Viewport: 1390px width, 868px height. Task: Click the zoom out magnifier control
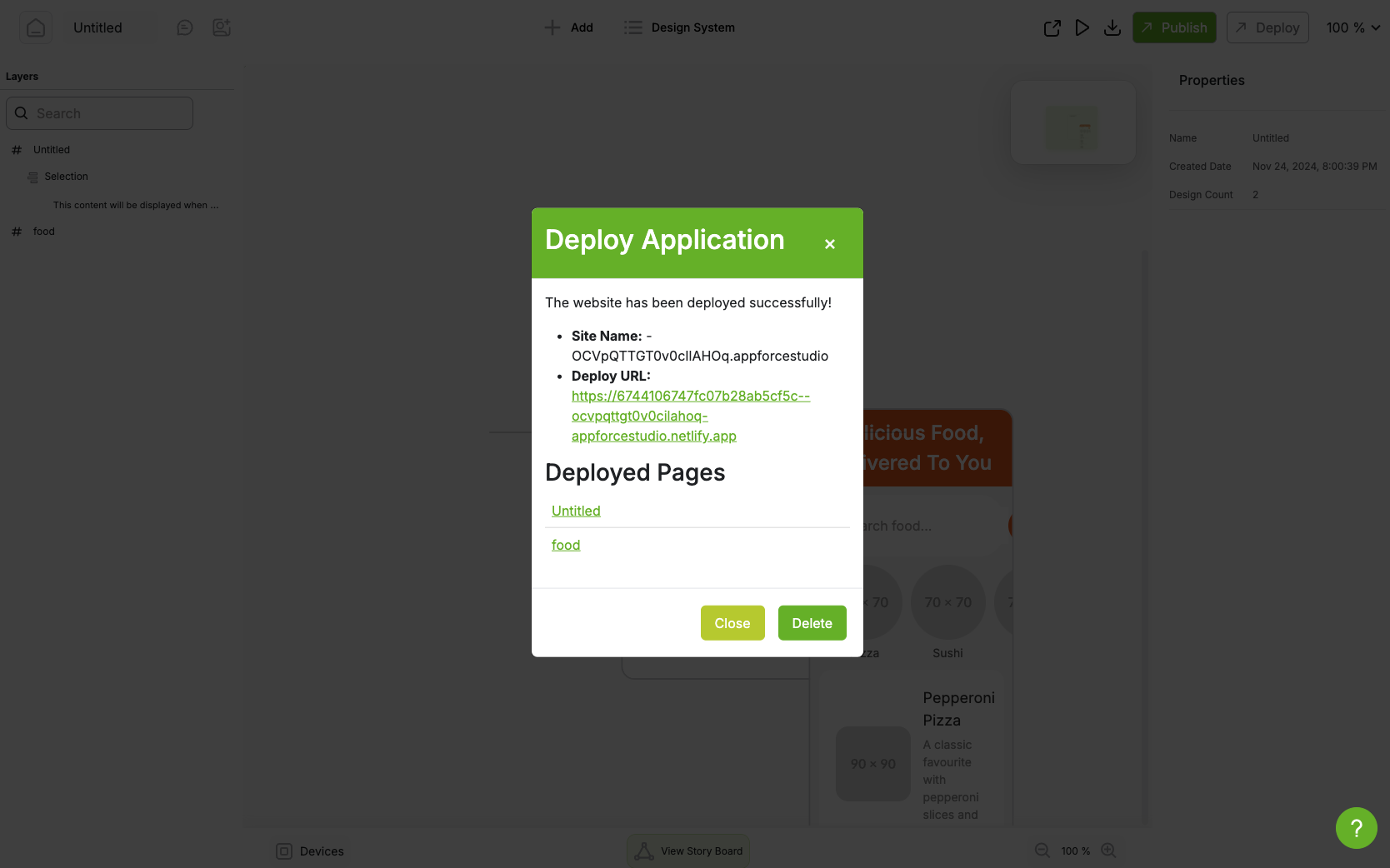(1042, 851)
